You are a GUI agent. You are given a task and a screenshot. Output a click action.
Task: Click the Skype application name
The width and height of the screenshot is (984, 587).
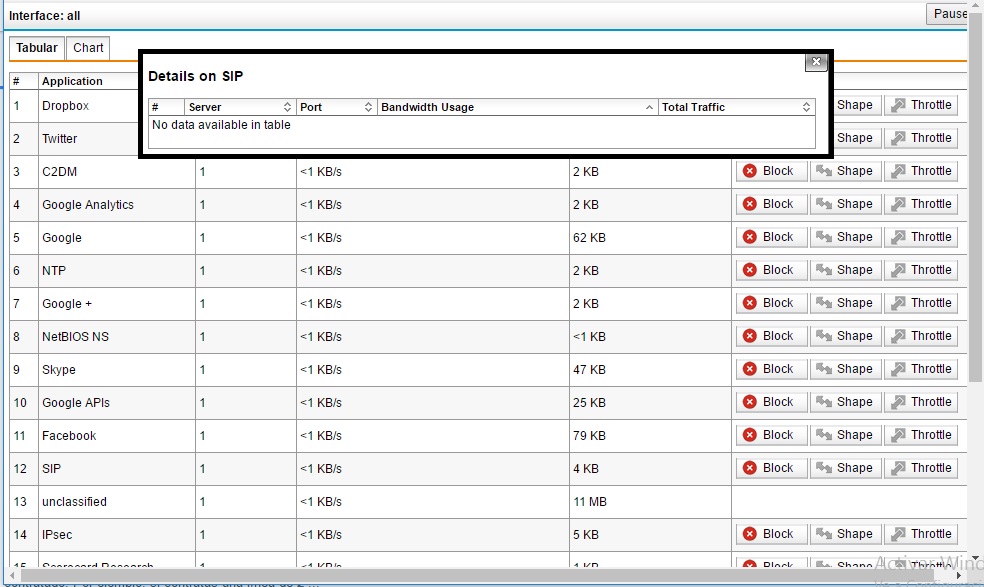pyautogui.click(x=59, y=370)
